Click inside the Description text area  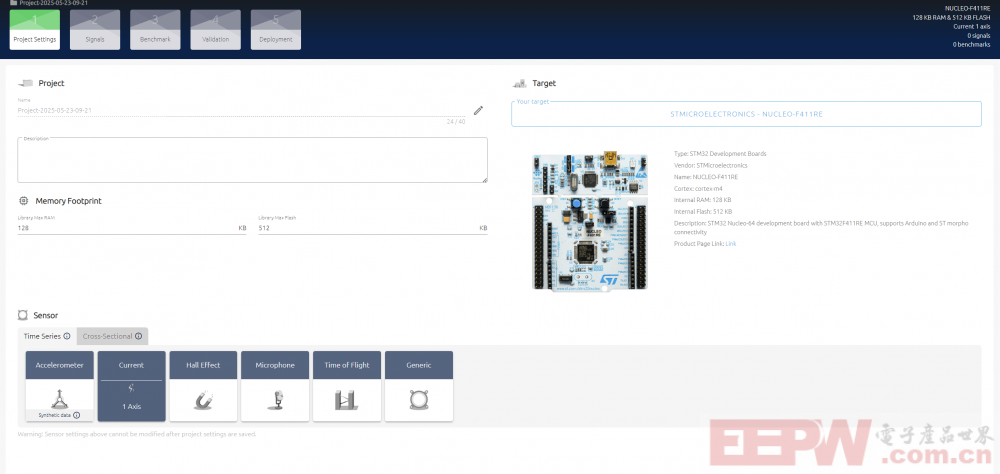pos(253,160)
